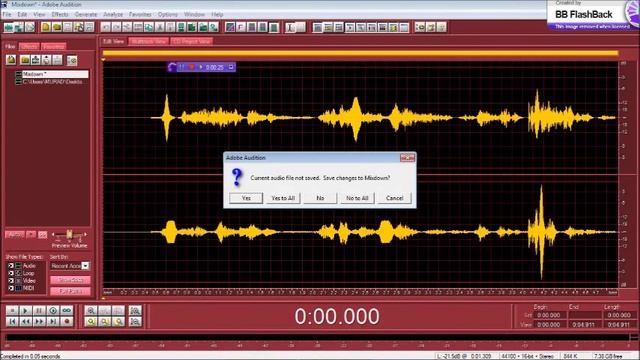Switch to Multitrack View tab
640x360 pixels.
(x=149, y=41)
